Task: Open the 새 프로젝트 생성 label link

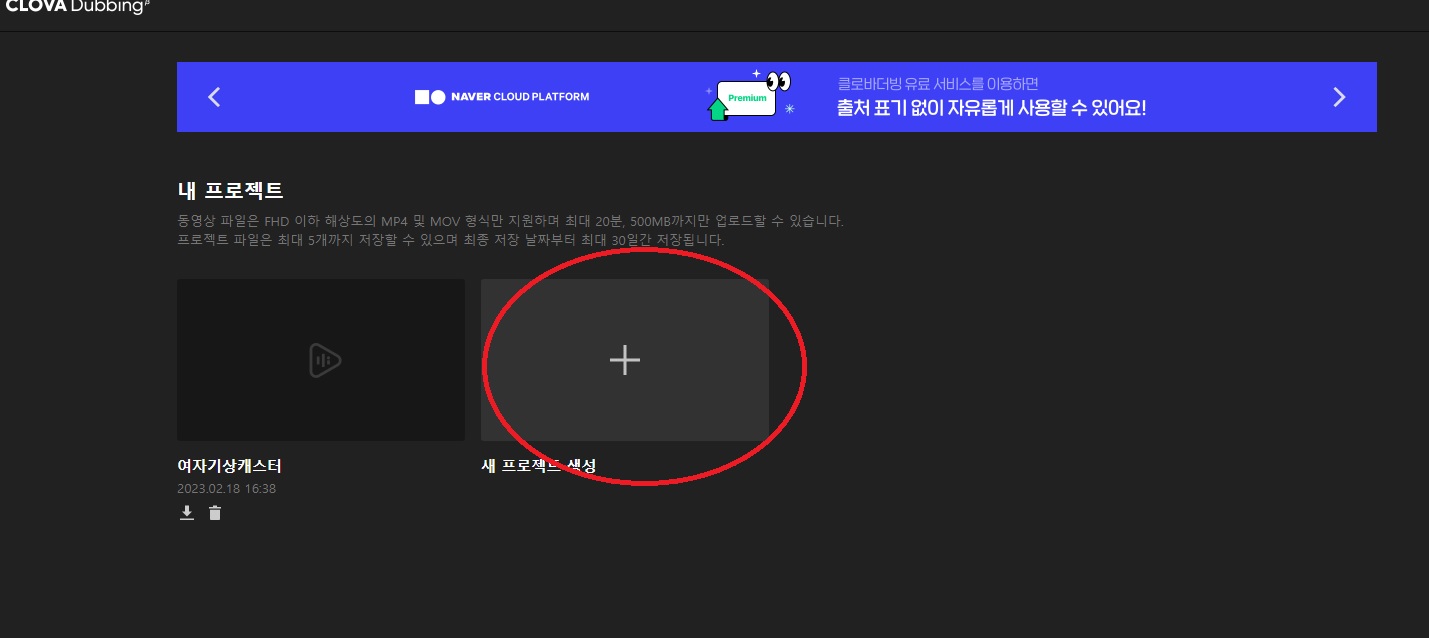Action: click(x=540, y=464)
